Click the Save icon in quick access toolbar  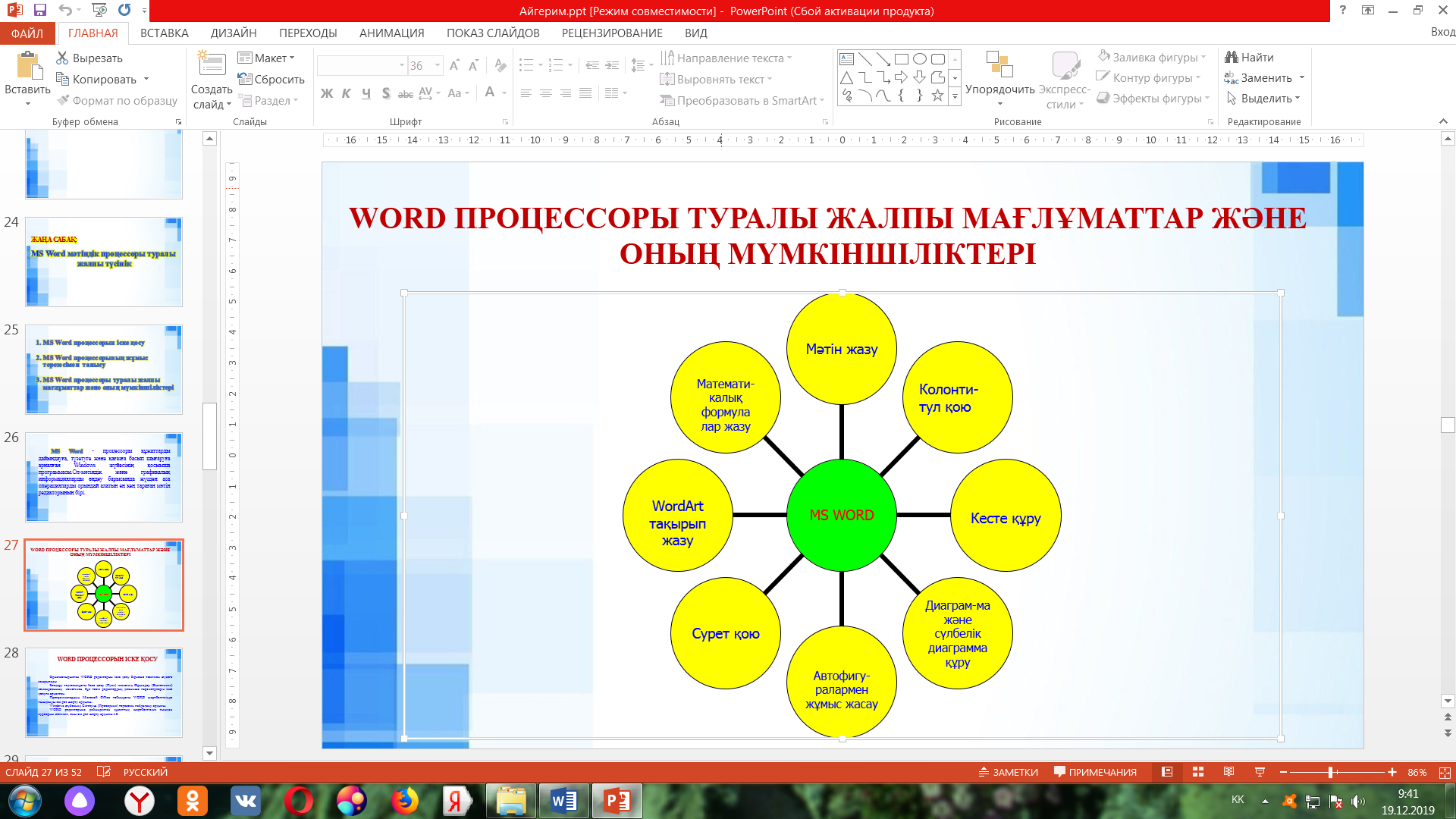click(40, 10)
